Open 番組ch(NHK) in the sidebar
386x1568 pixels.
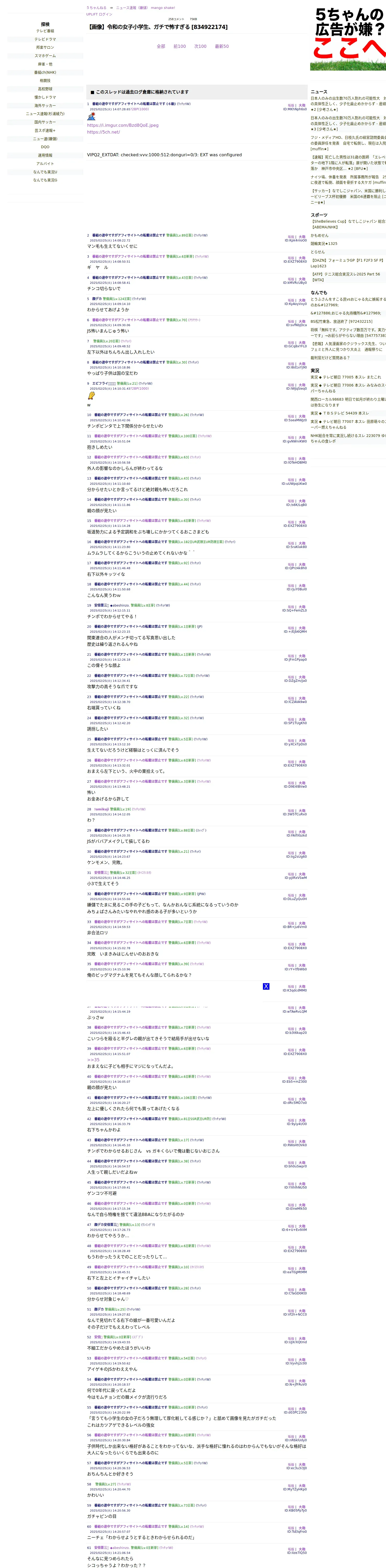click(x=45, y=72)
